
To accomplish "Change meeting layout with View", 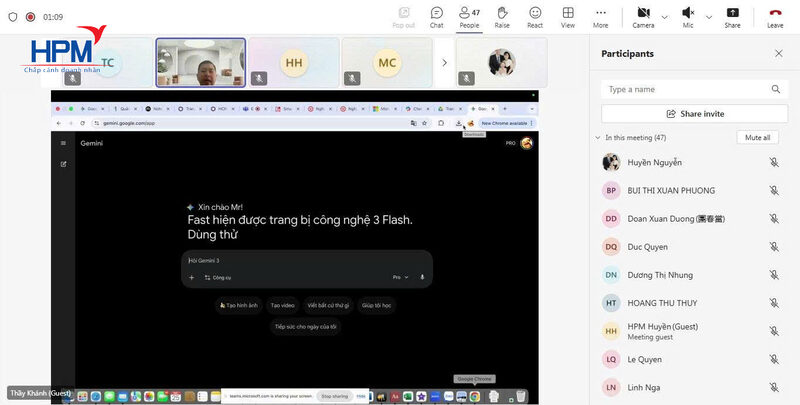I will tap(568, 16).
